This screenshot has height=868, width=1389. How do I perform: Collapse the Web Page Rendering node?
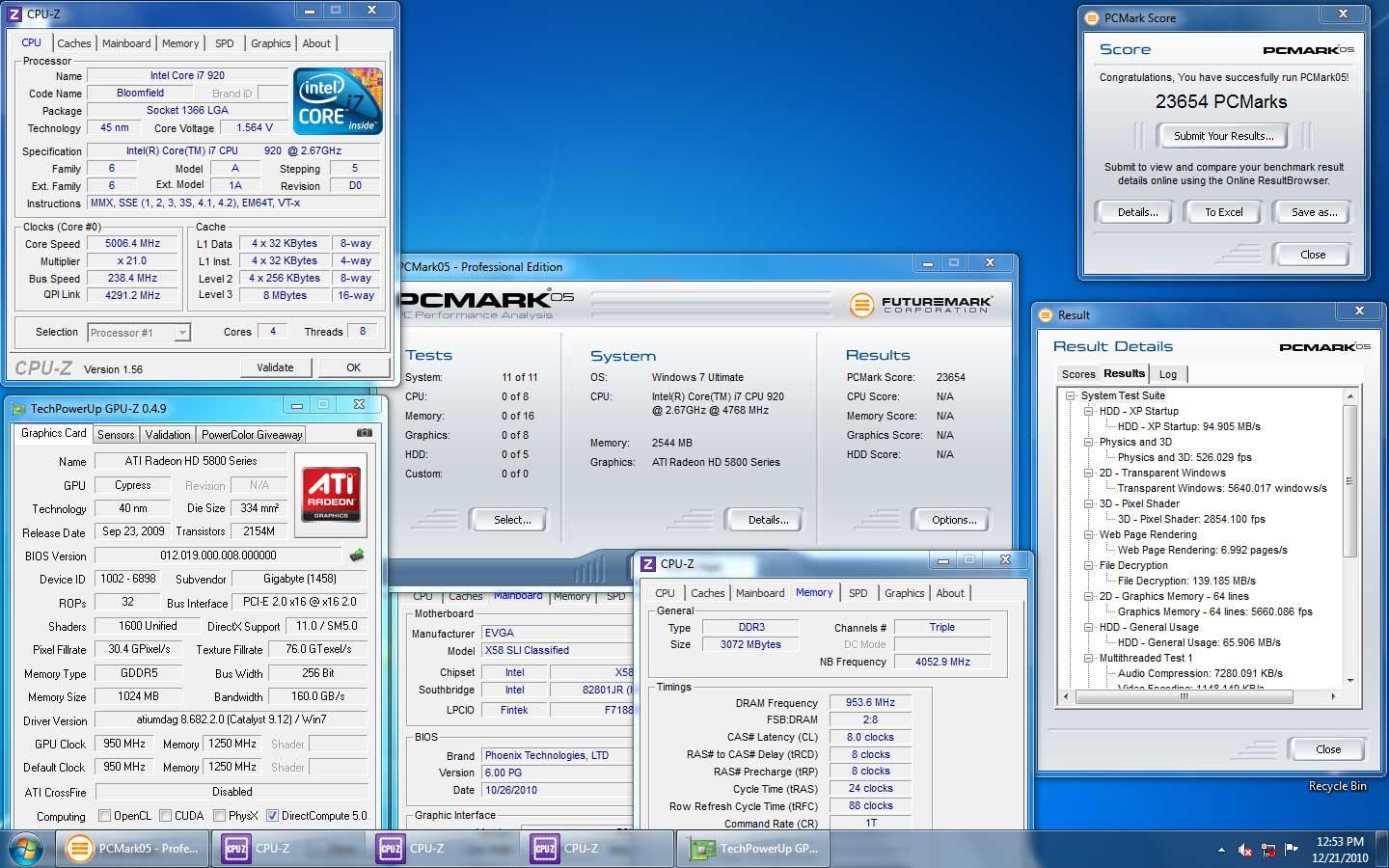pos(1088,534)
